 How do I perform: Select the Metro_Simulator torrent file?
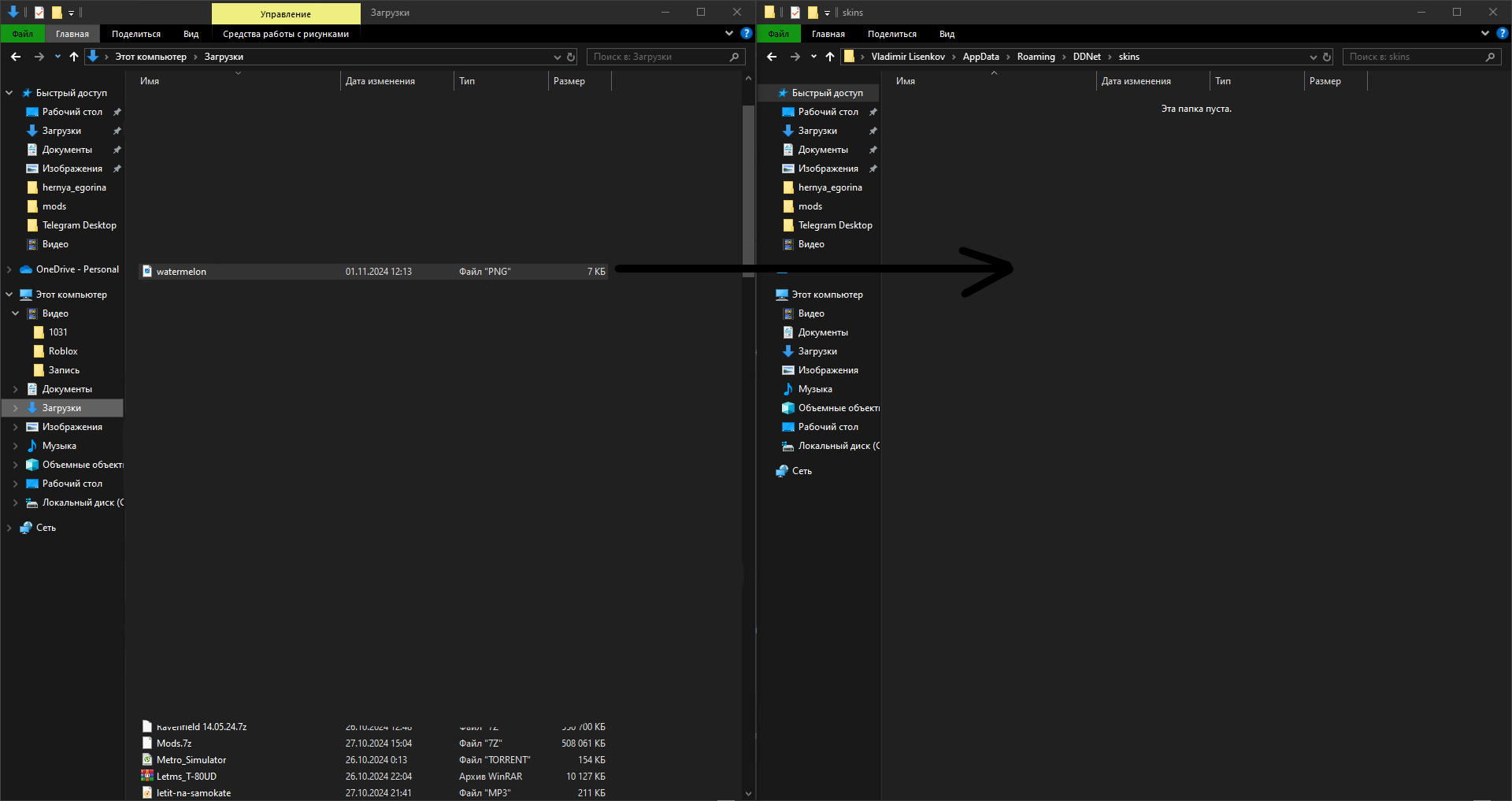click(x=373, y=760)
